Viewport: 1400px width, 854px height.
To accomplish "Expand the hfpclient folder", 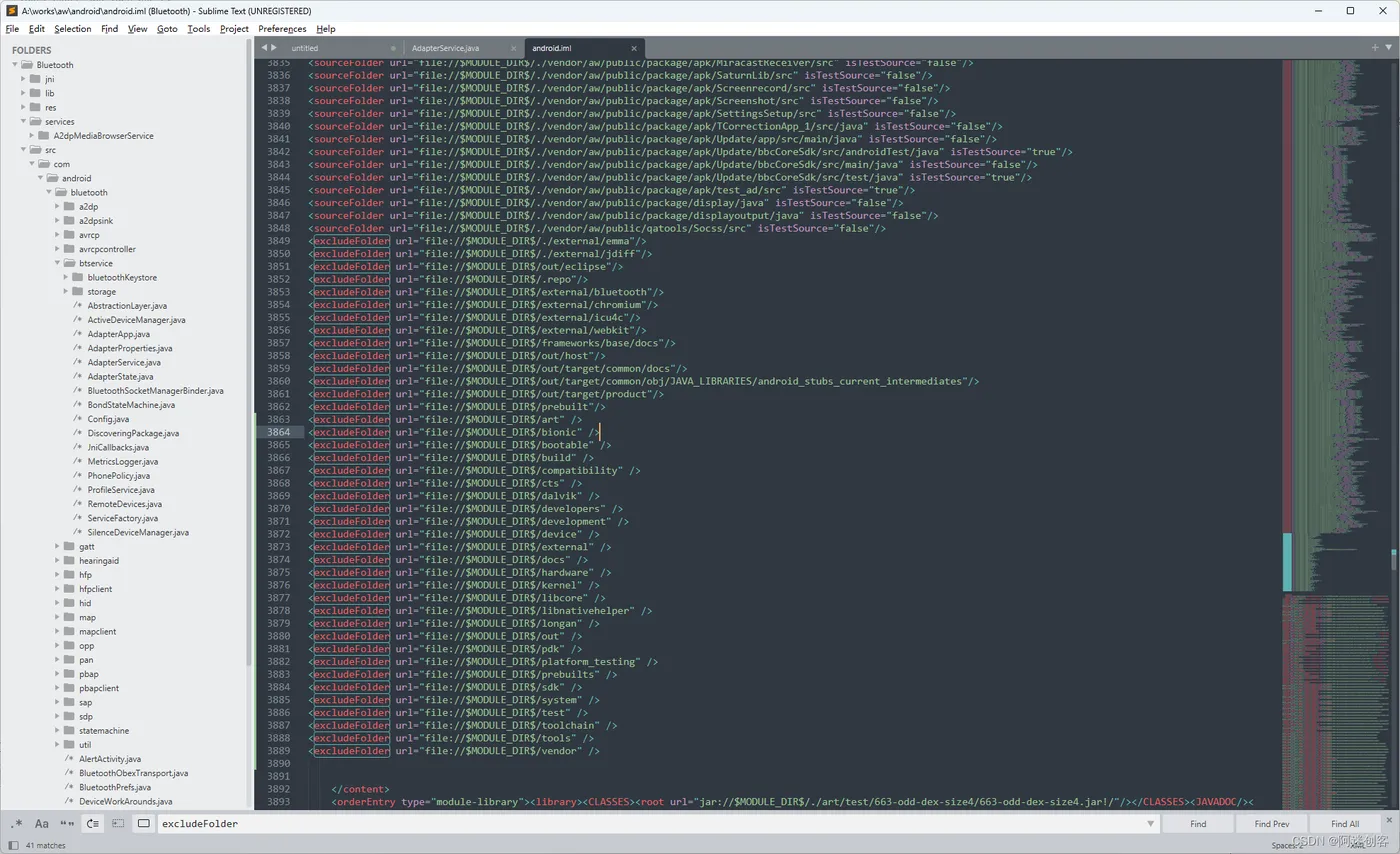I will [x=57, y=589].
